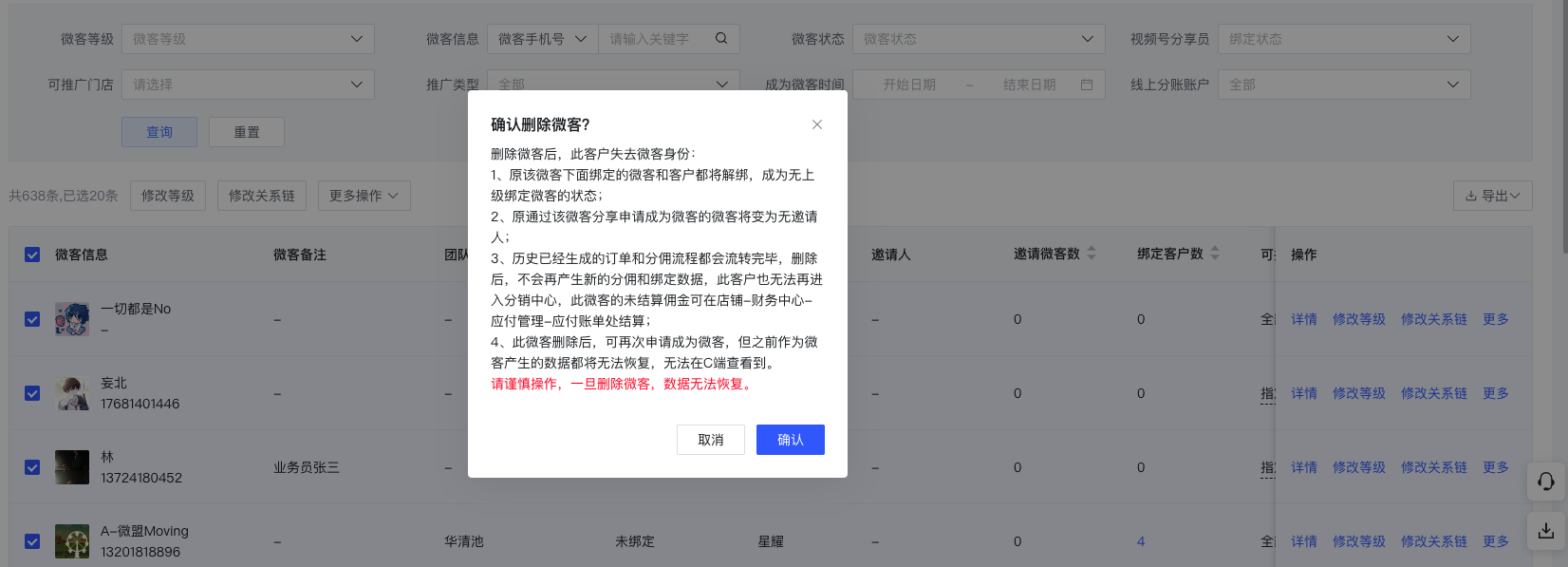Open 详情 for 一切都是No
1568x567 pixels.
click(1304, 319)
